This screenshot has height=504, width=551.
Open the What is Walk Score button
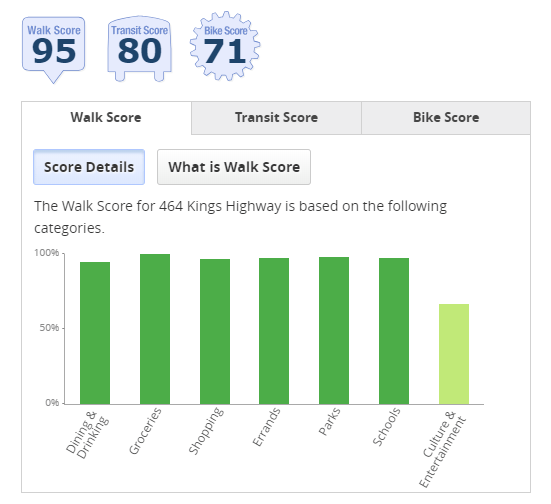click(x=234, y=167)
